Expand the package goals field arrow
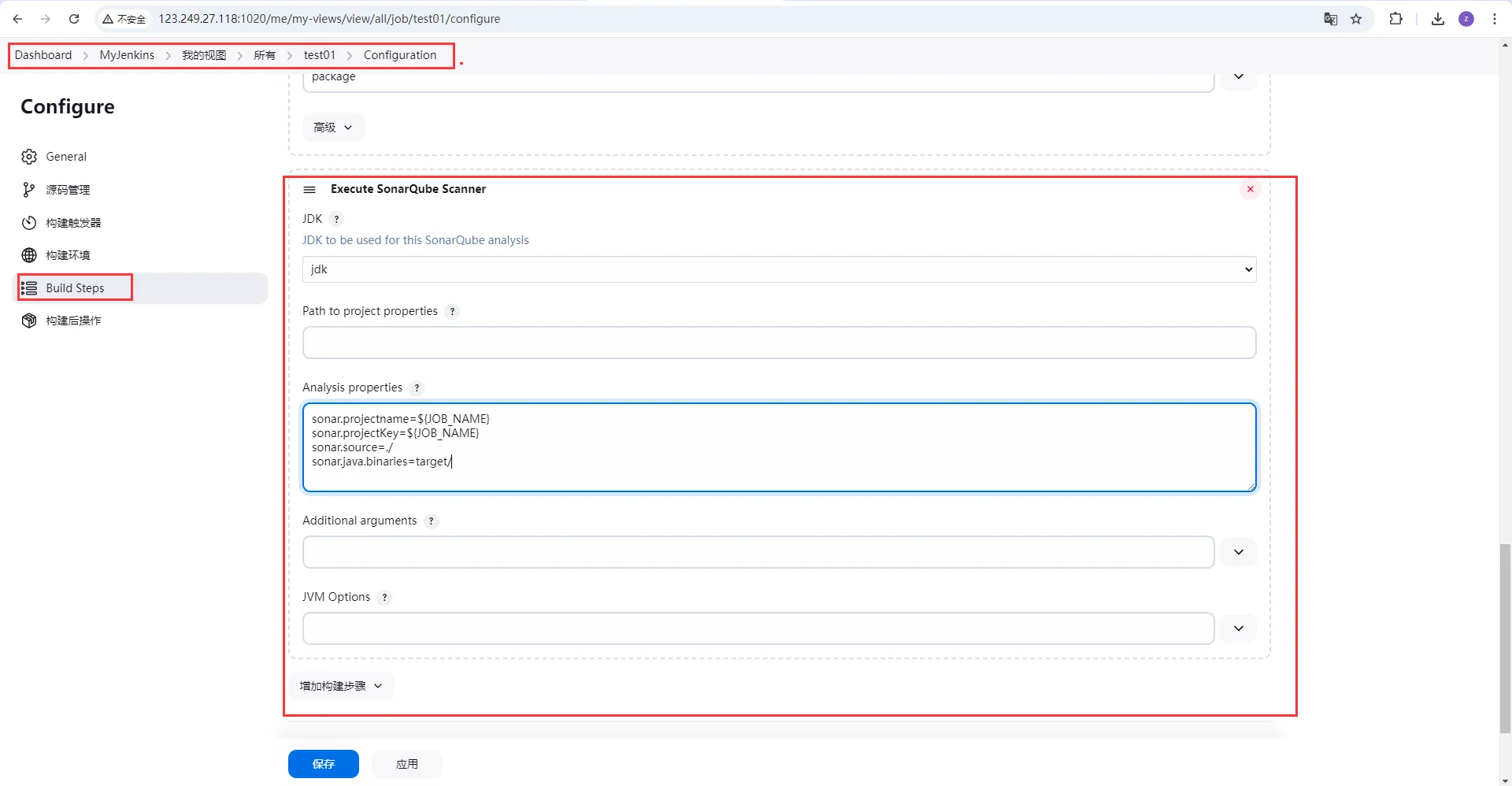This screenshot has height=786, width=1512. point(1239,77)
